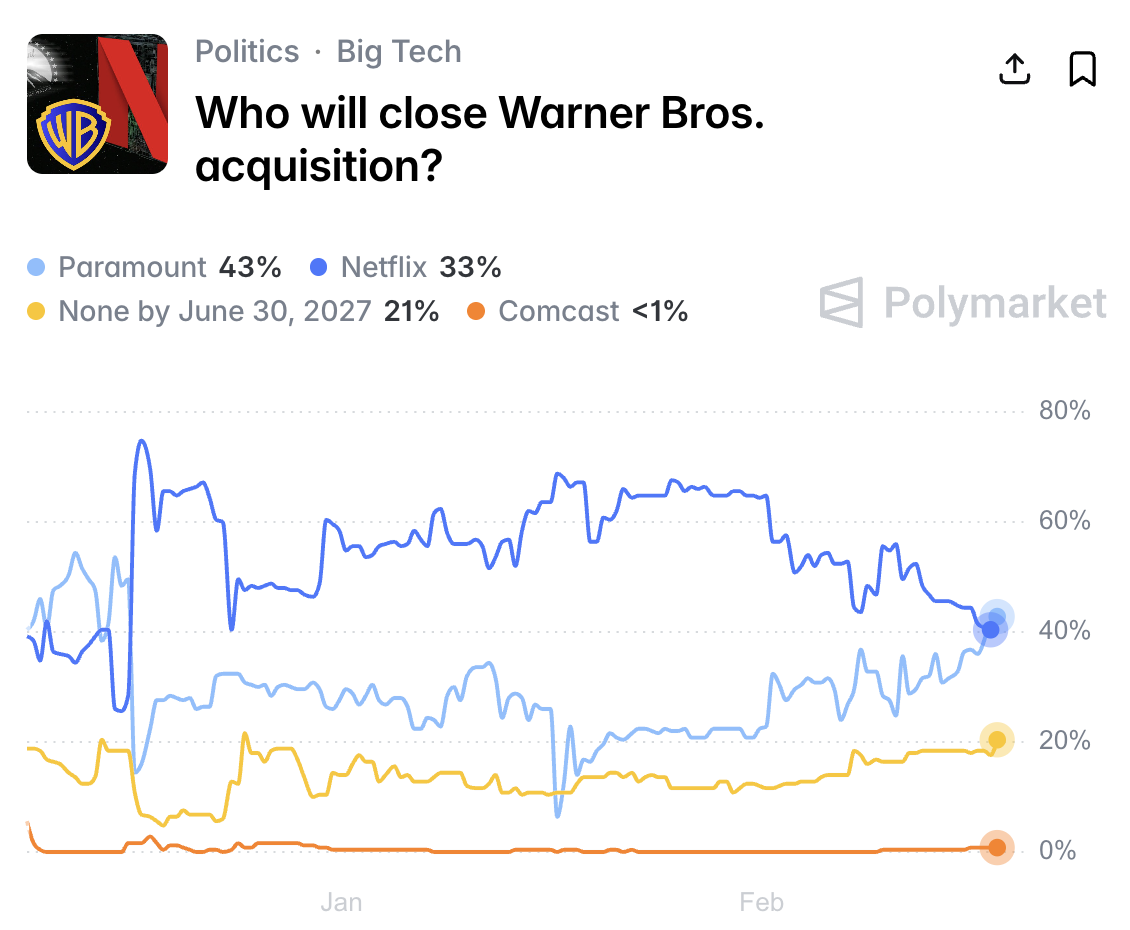Viewport: 1130px width, 930px height.
Task: Click the Comcast orange legend dot
Action: (476, 312)
